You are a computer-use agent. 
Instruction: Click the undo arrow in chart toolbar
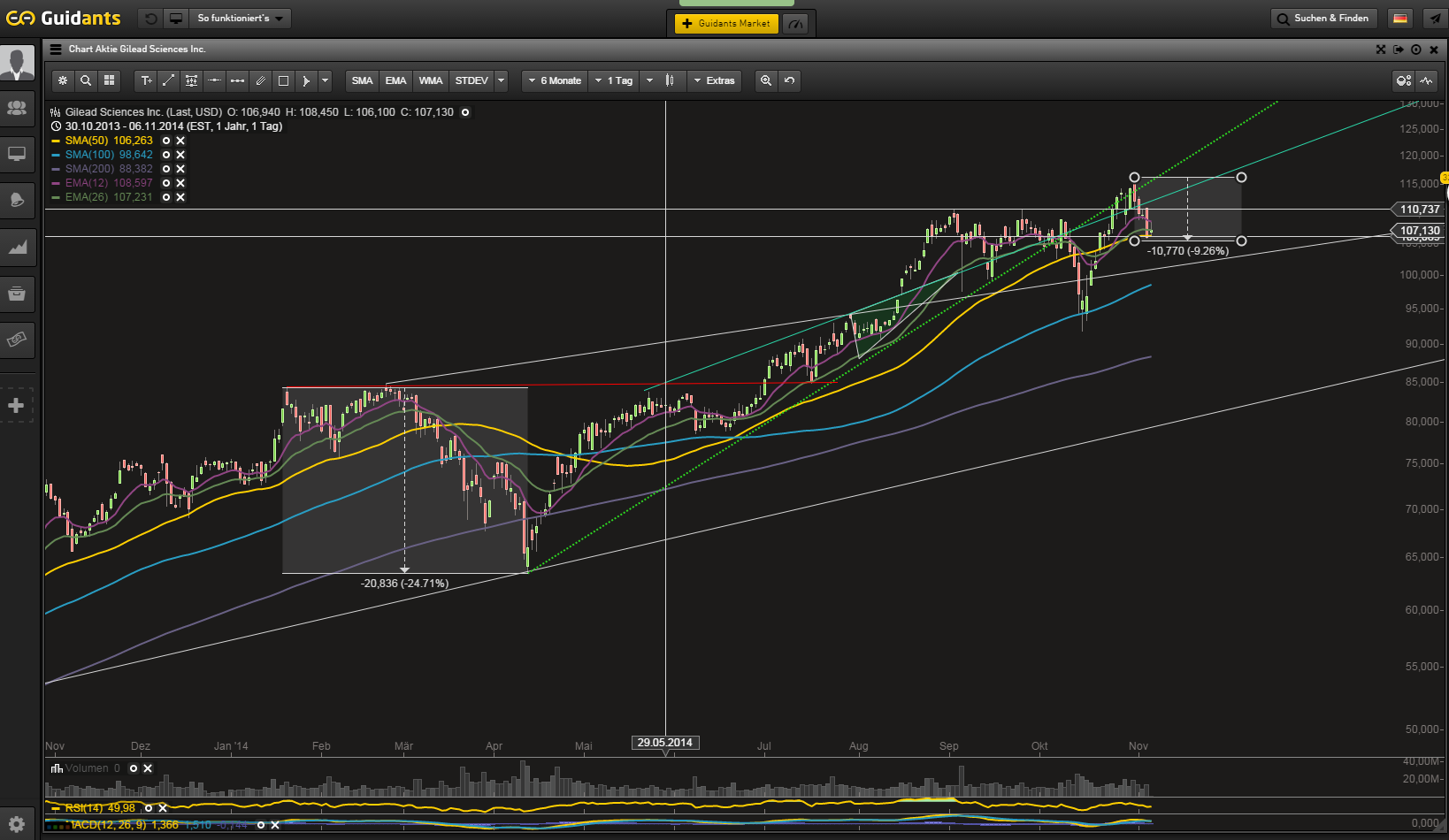point(789,80)
